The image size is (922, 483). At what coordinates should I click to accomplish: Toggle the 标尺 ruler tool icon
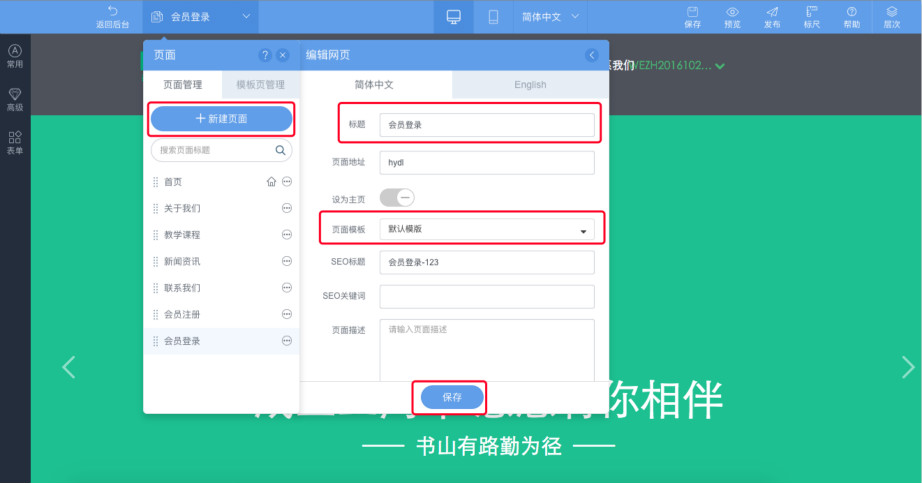pos(811,16)
